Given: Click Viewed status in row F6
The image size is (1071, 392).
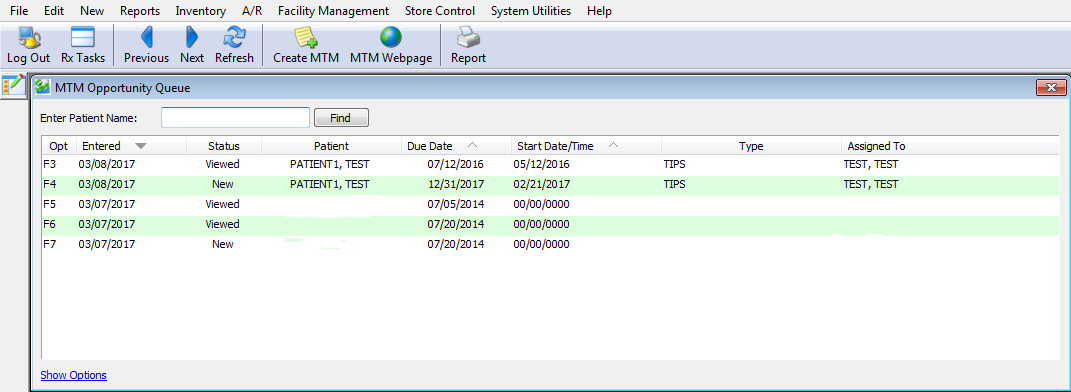Looking at the screenshot, I should click(223, 224).
